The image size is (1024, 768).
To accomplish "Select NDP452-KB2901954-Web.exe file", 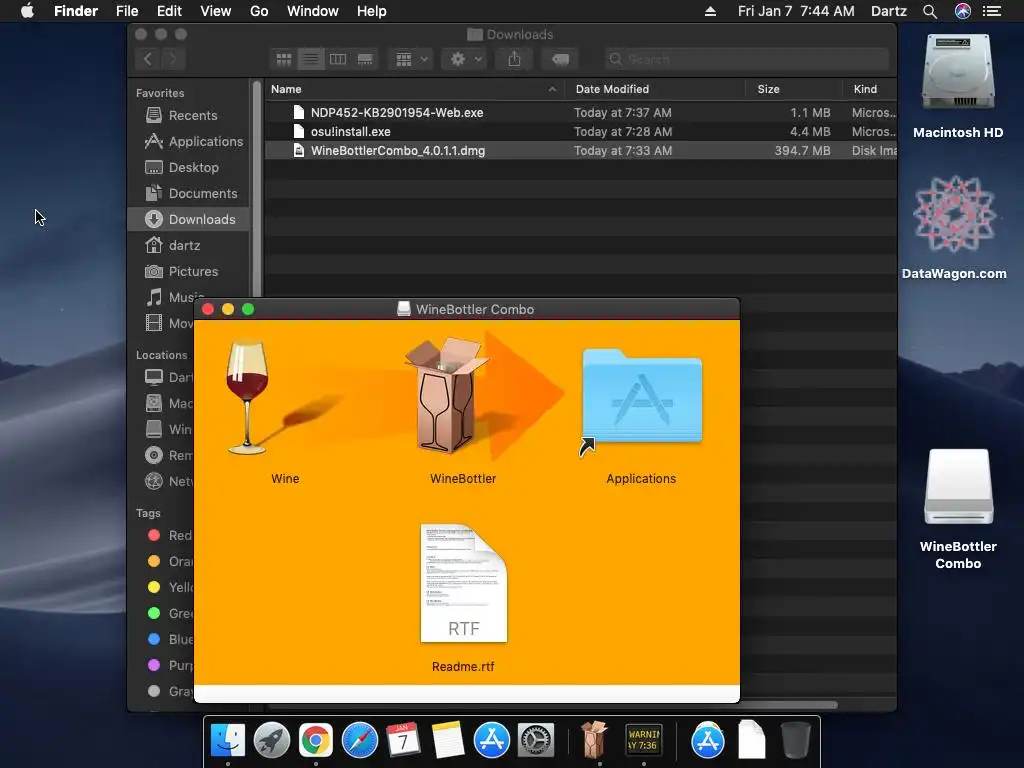I will 581,112.
